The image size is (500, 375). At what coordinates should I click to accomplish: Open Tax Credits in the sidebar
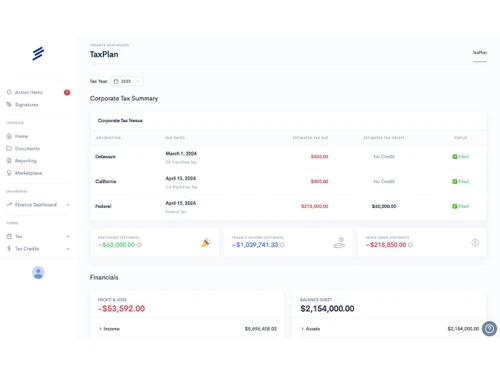point(27,249)
